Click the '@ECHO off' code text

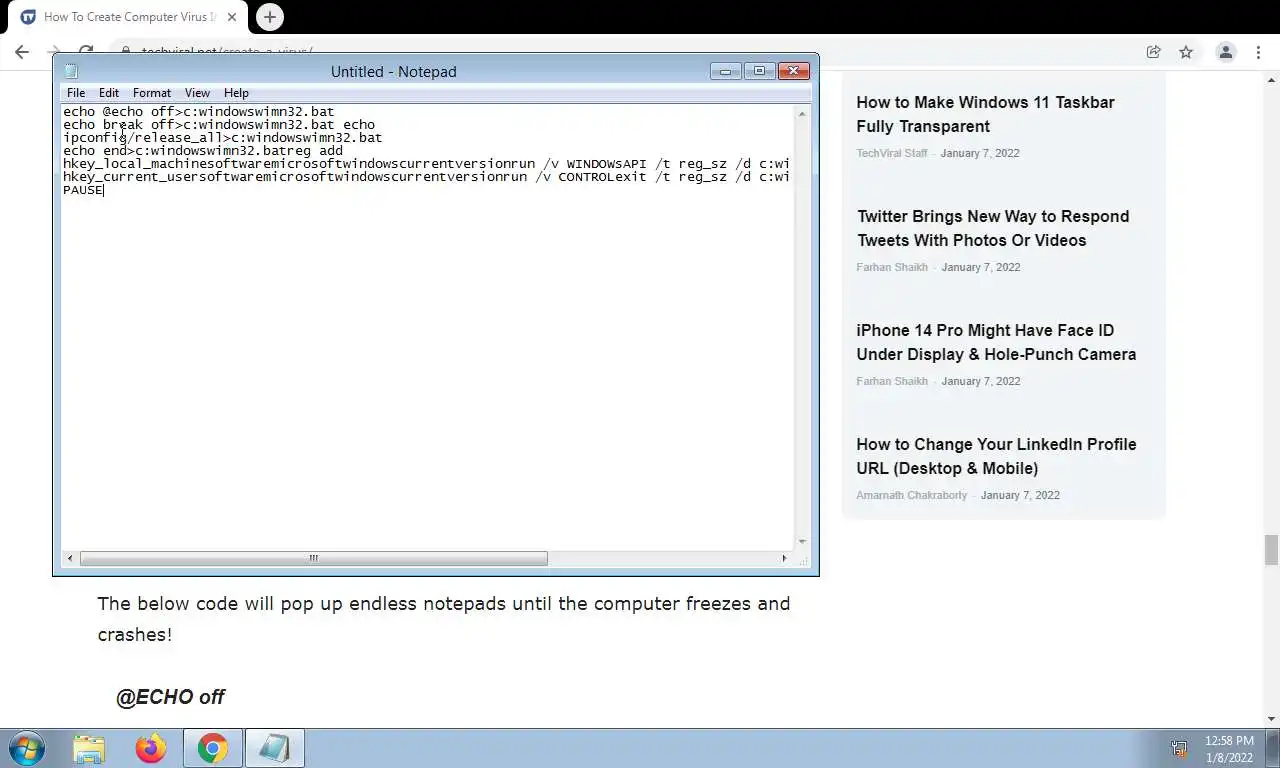(170, 697)
